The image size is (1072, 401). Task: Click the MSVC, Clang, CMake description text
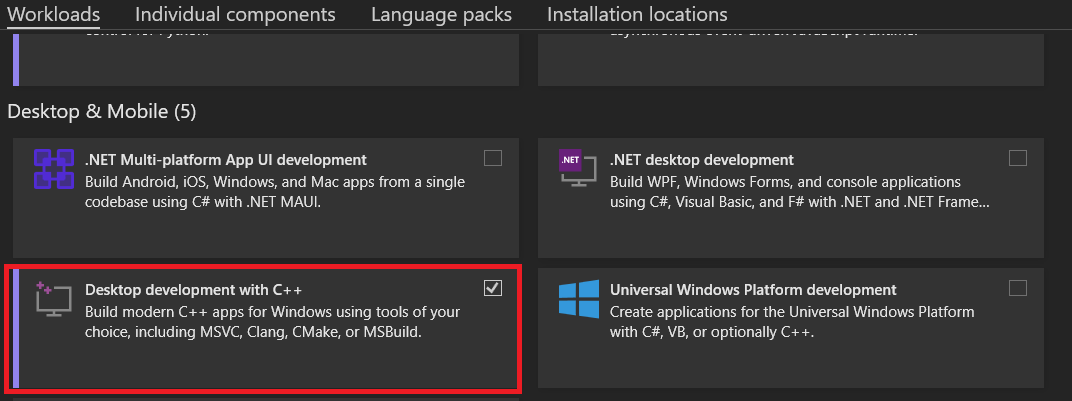pyautogui.click(x=272, y=322)
